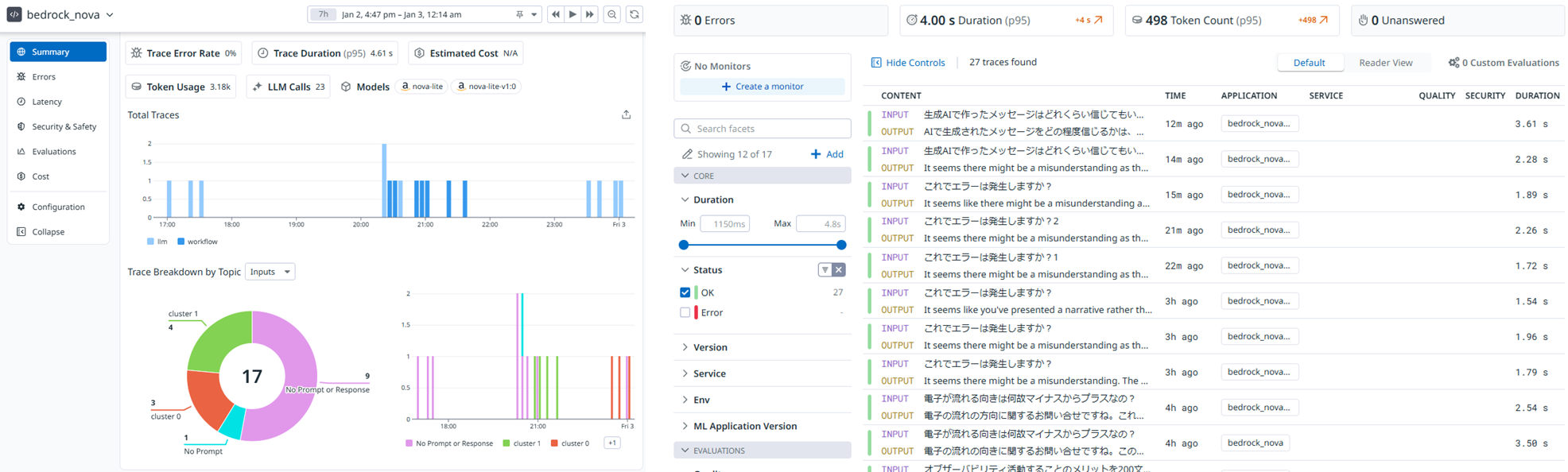Open the Errors section in sidebar
Viewport: 1568px width, 472px height.
click(x=44, y=77)
